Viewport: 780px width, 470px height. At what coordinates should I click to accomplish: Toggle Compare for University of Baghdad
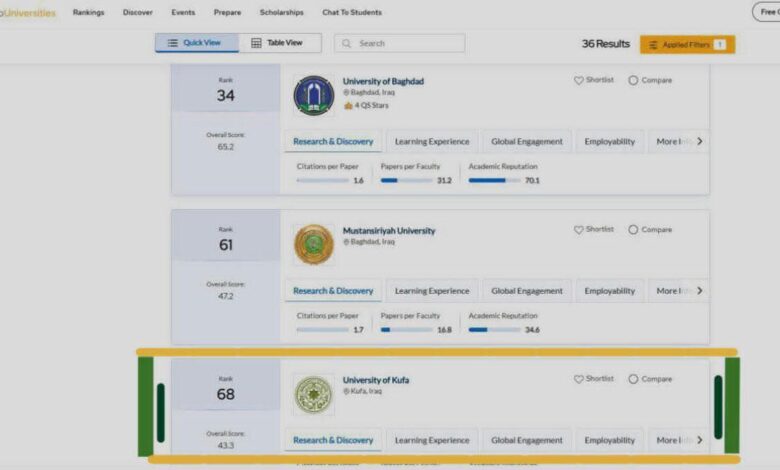click(633, 80)
